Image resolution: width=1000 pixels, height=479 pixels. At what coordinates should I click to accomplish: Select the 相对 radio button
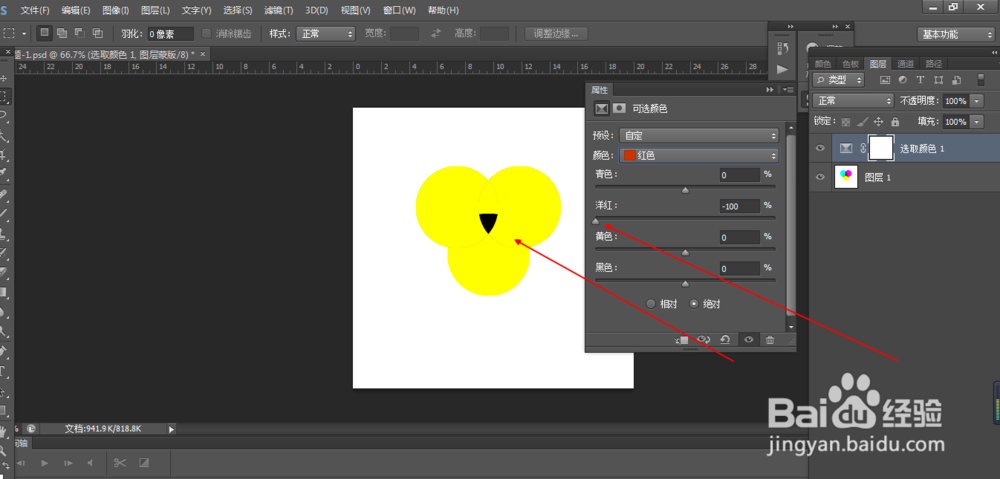tap(651, 304)
